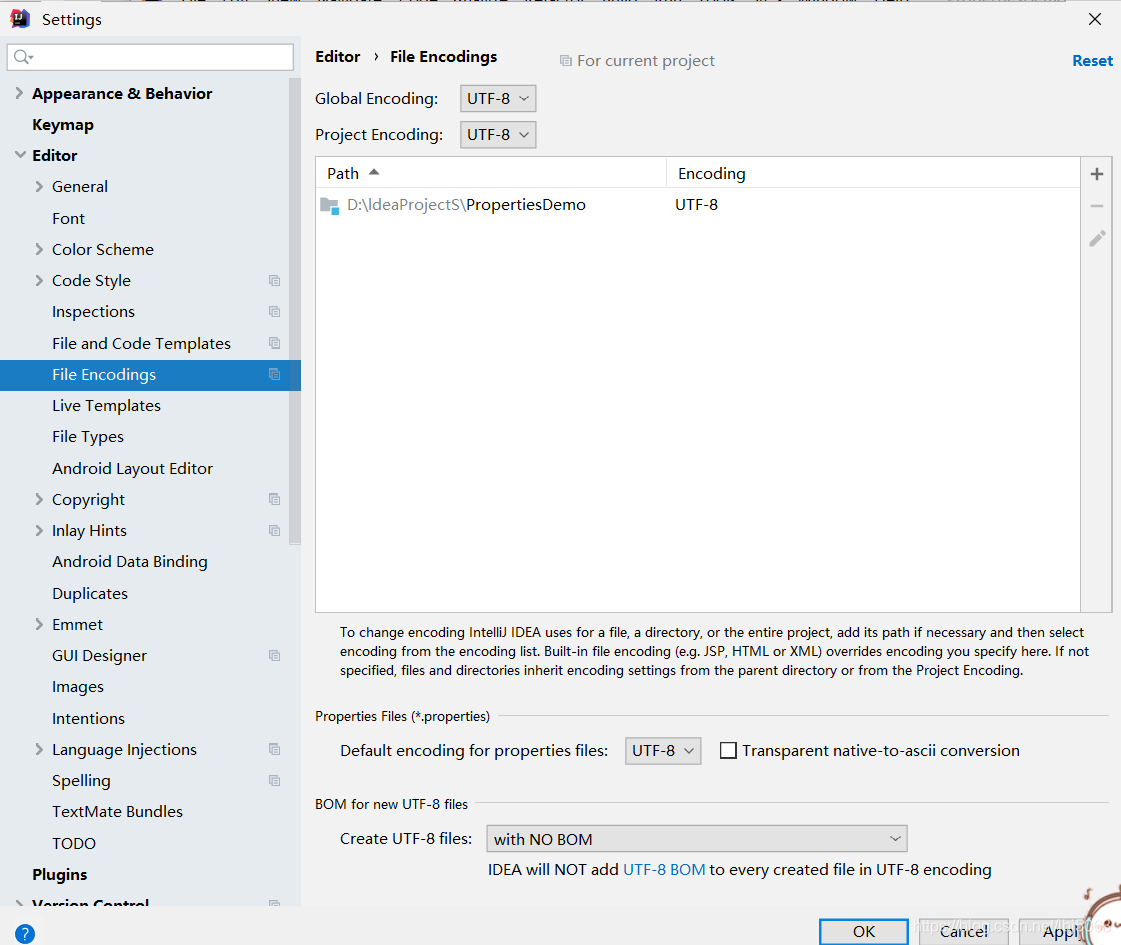The image size is (1121, 945).
Task: Click the Encoding column header
Action: 873,173
